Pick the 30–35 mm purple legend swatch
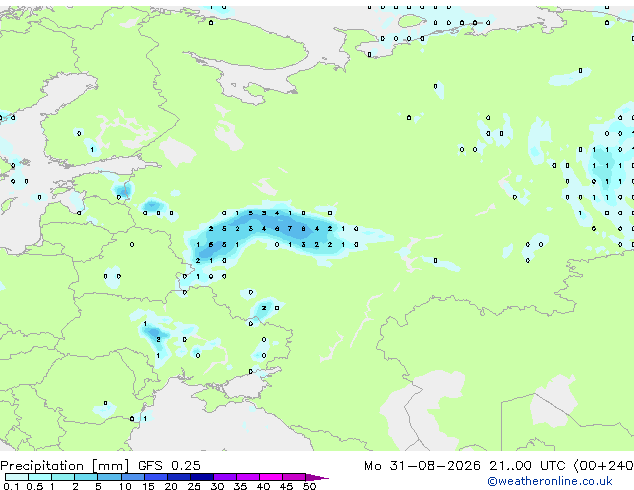This screenshot has width=634, height=490. [x=225, y=477]
